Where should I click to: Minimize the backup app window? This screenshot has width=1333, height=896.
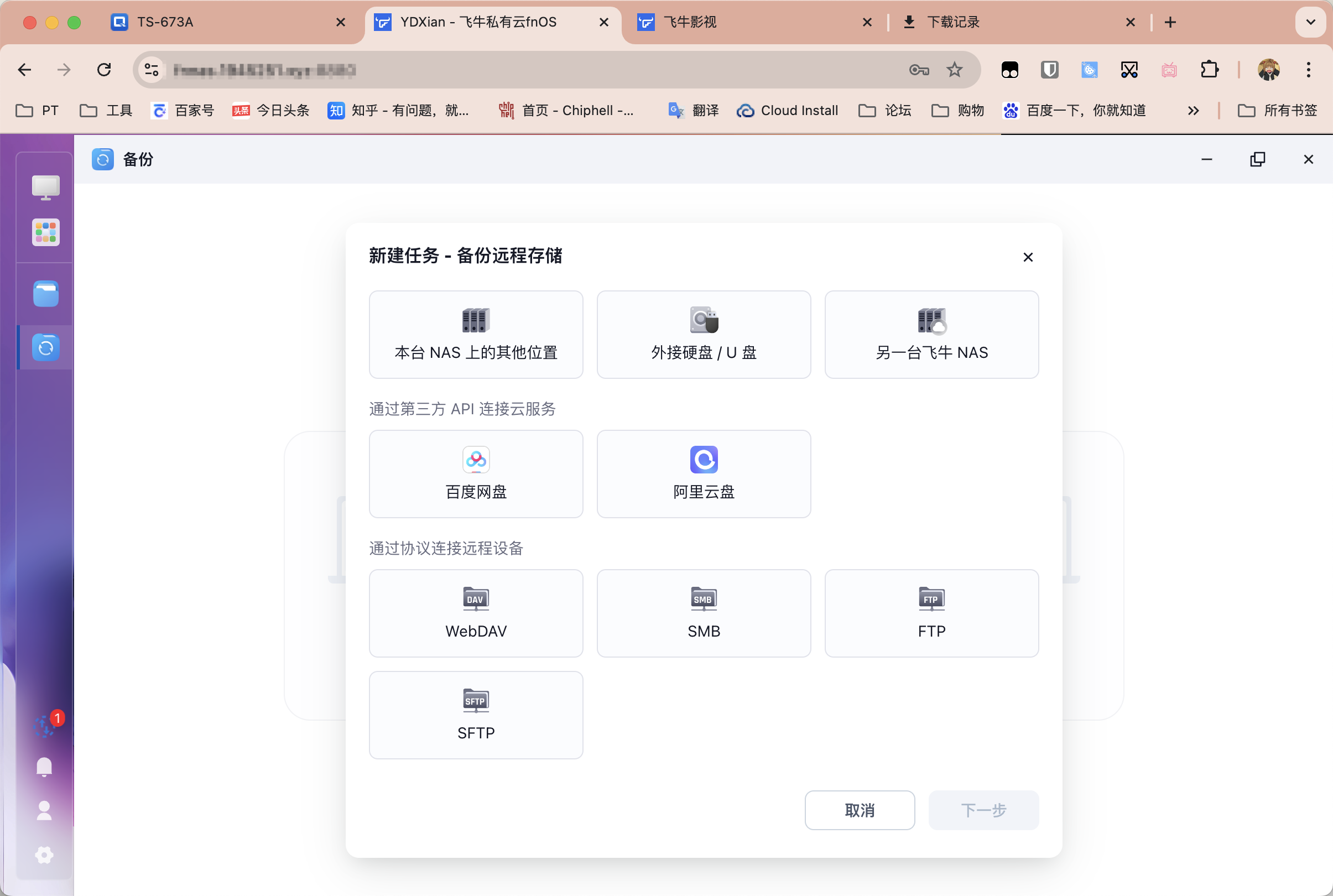[1207, 159]
